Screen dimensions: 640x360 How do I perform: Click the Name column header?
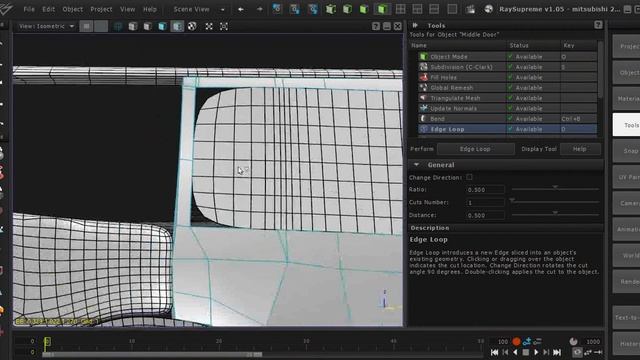pos(458,45)
